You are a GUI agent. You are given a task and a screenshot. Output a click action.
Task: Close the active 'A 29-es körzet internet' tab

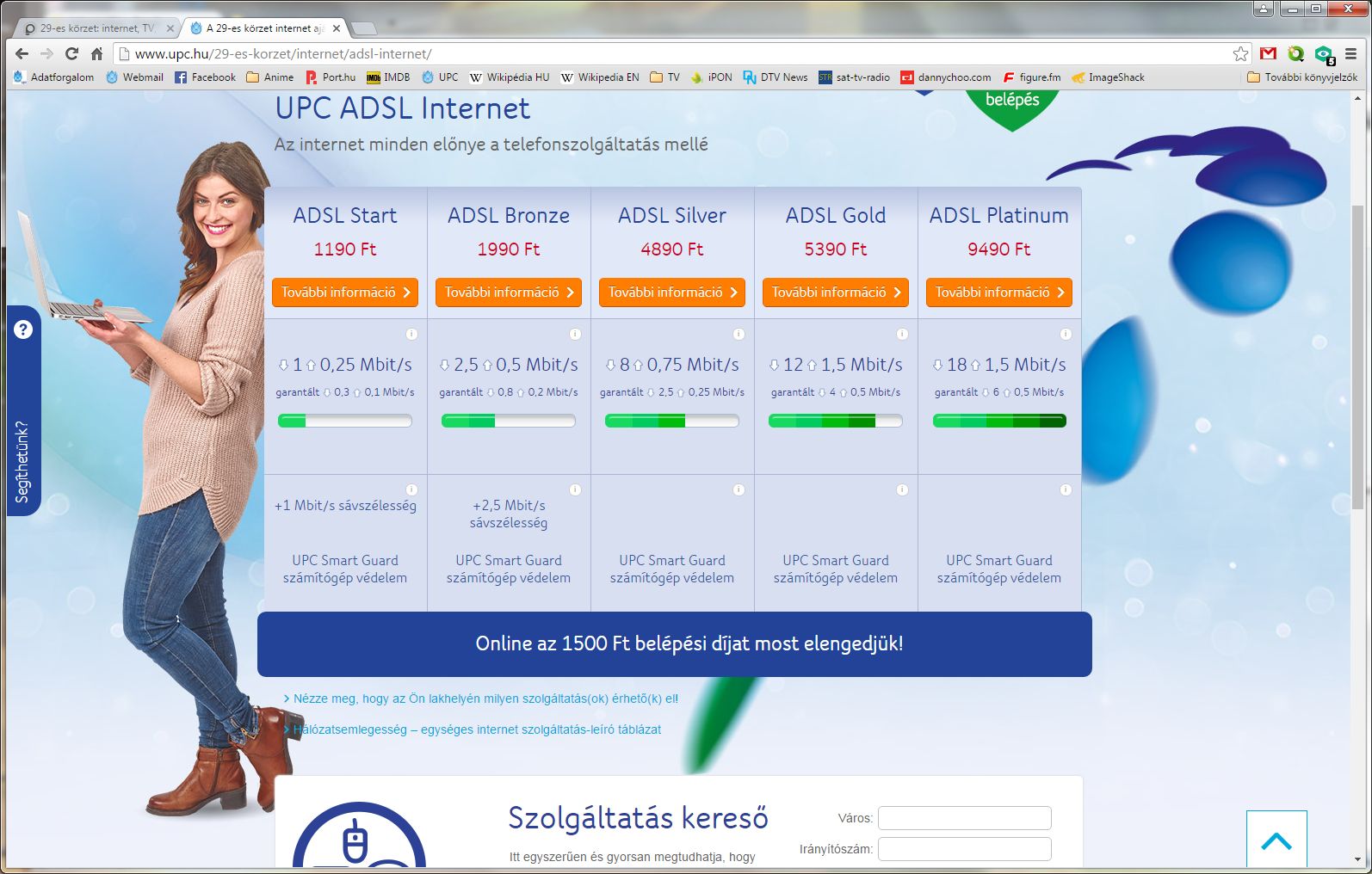tap(337, 28)
